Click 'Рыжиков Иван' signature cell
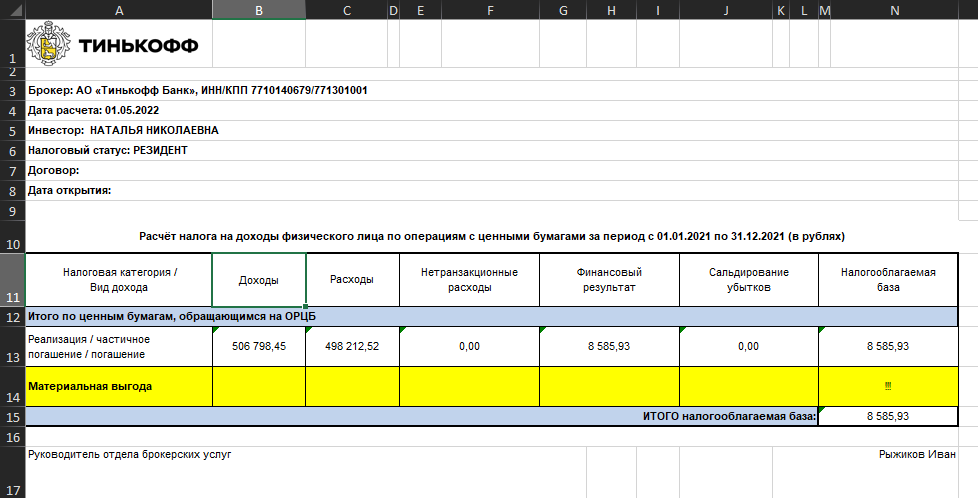978x498 pixels. [917, 454]
